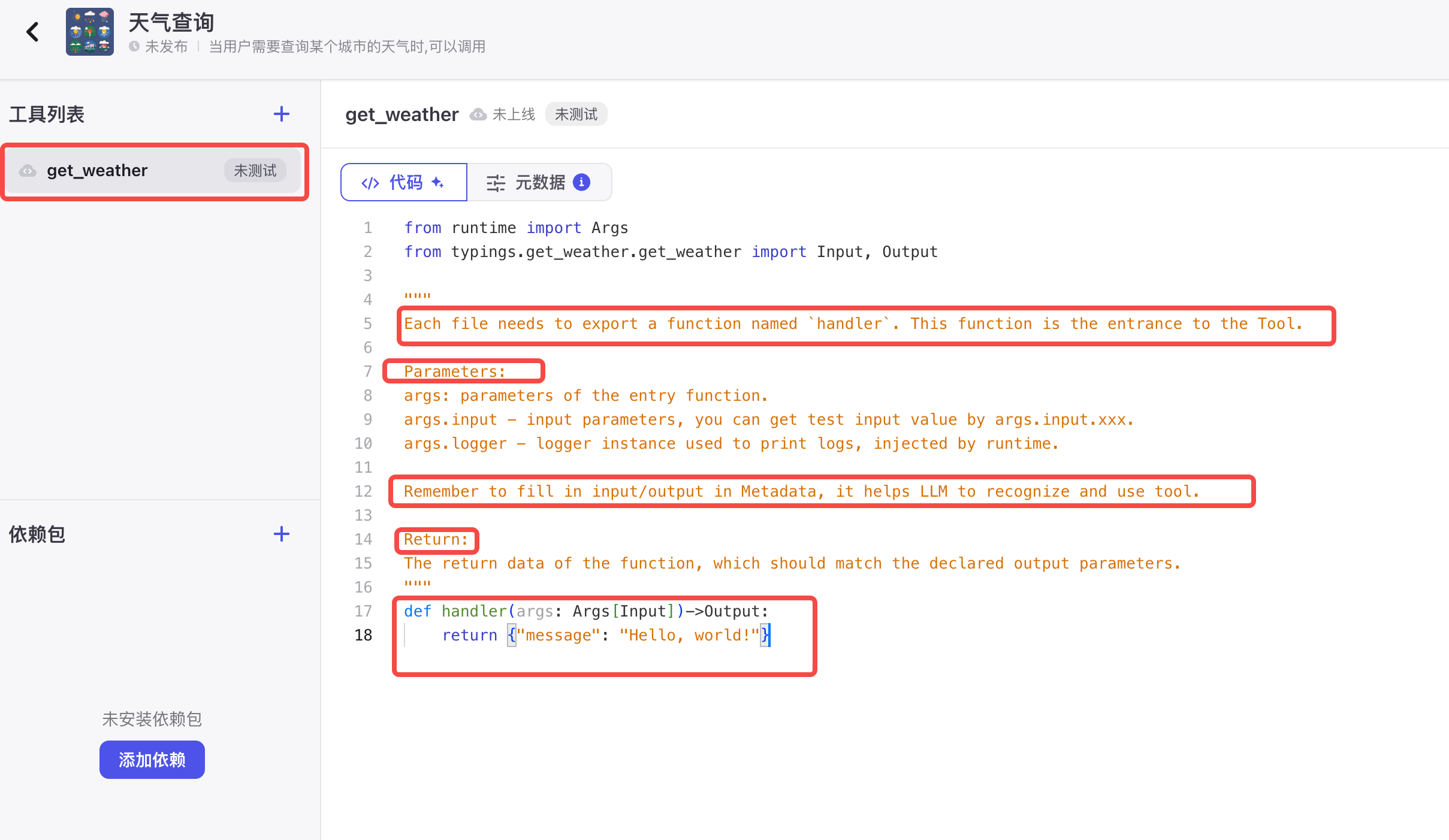Click the info icon next to 元数据

[581, 182]
